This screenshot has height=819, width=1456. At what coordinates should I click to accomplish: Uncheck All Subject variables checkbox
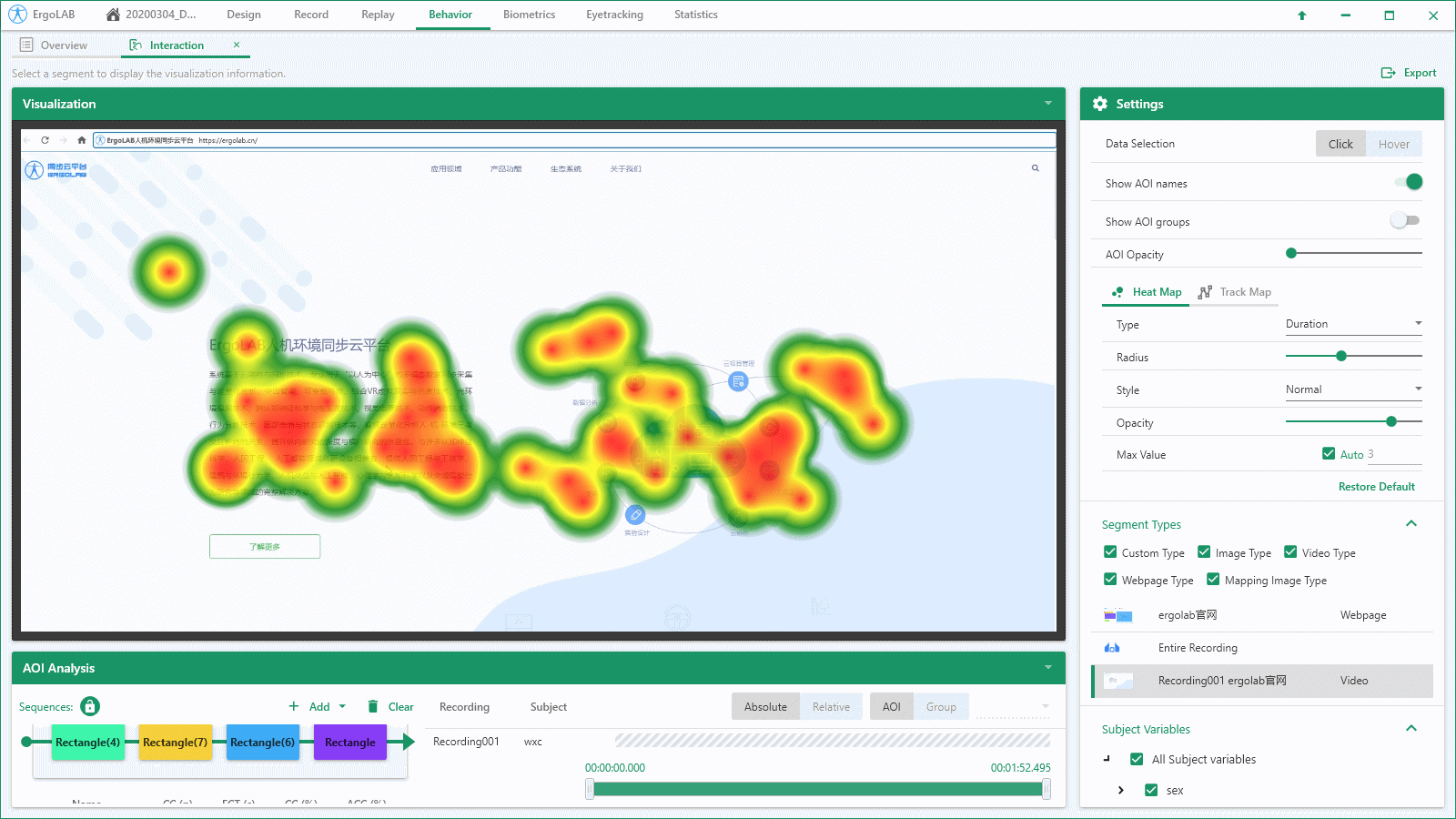1137,759
